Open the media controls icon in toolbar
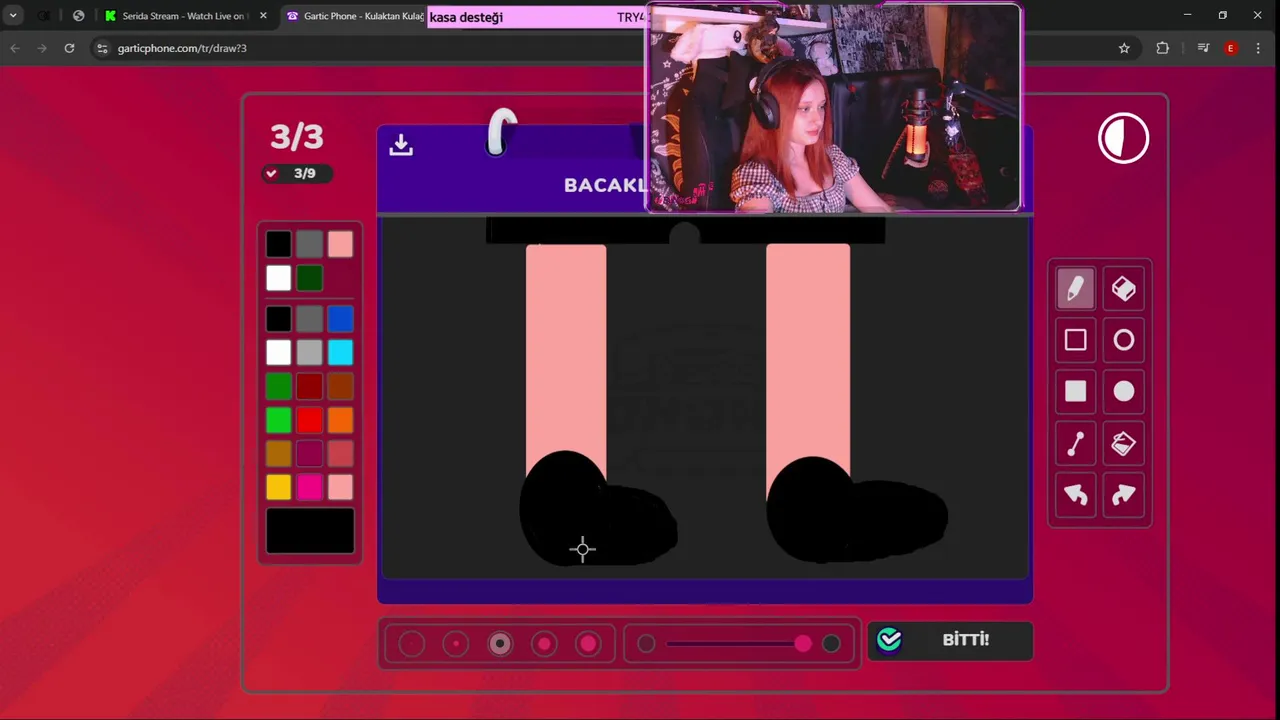The width and height of the screenshot is (1280, 720). coord(1203,48)
